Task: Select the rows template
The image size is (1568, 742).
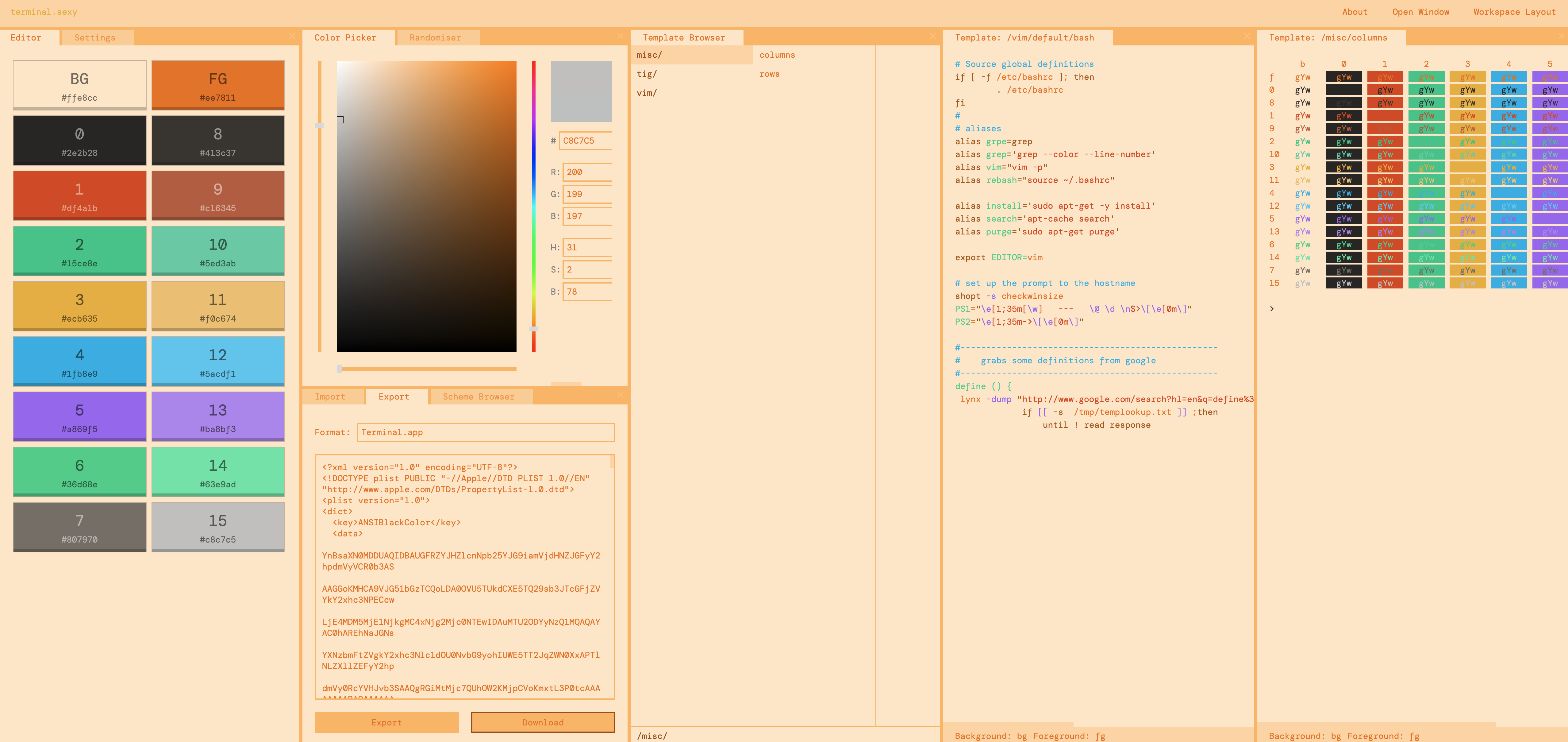Action: (x=769, y=74)
